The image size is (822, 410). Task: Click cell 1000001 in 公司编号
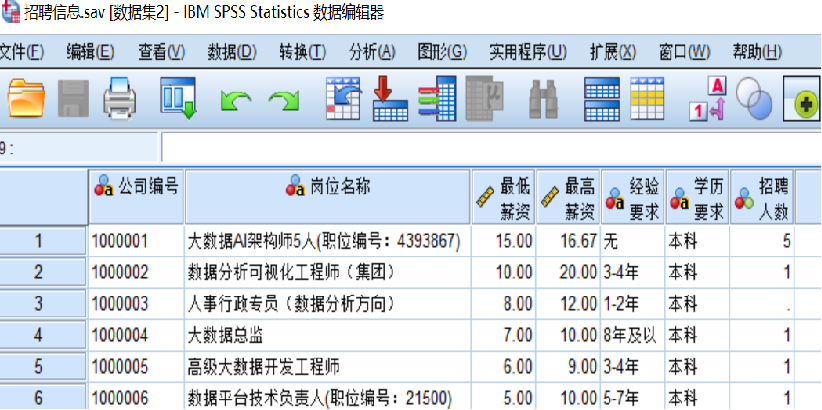click(136, 241)
